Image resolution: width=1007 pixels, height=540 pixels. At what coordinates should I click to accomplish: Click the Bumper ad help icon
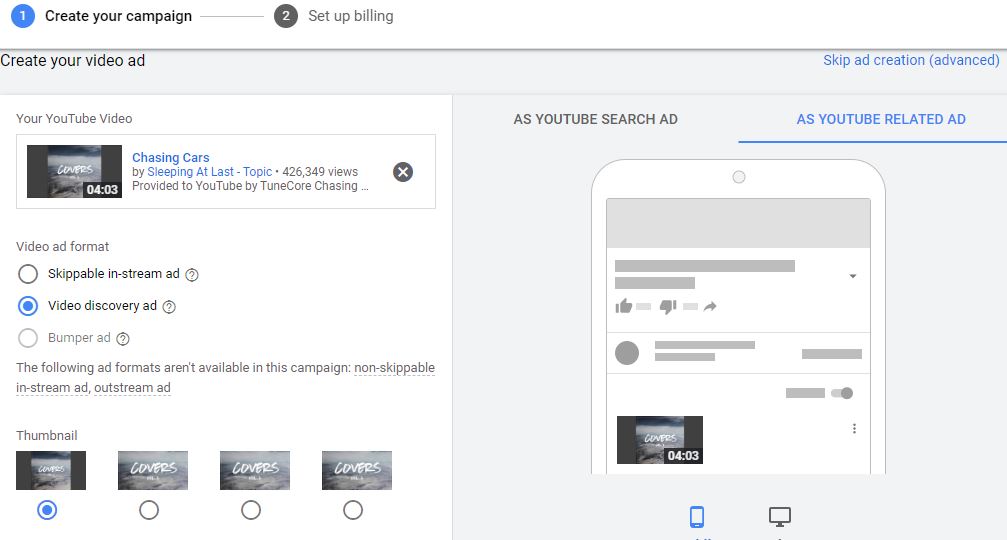tap(123, 339)
